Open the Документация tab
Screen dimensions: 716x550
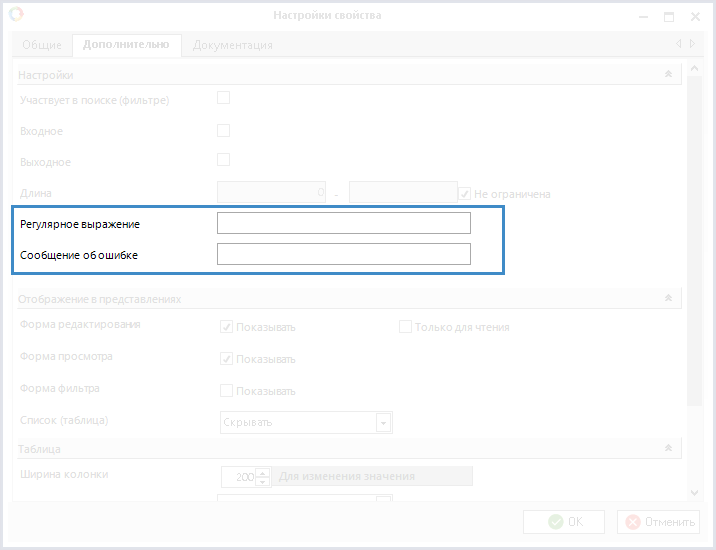[x=232, y=45]
